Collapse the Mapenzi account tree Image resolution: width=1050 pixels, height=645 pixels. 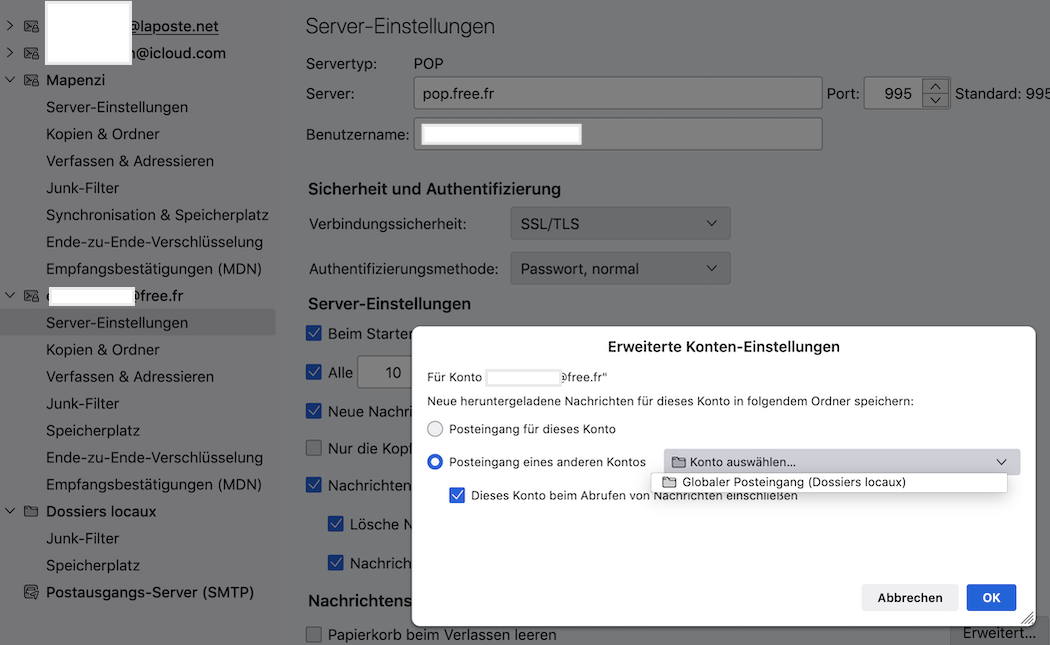click(x=10, y=80)
